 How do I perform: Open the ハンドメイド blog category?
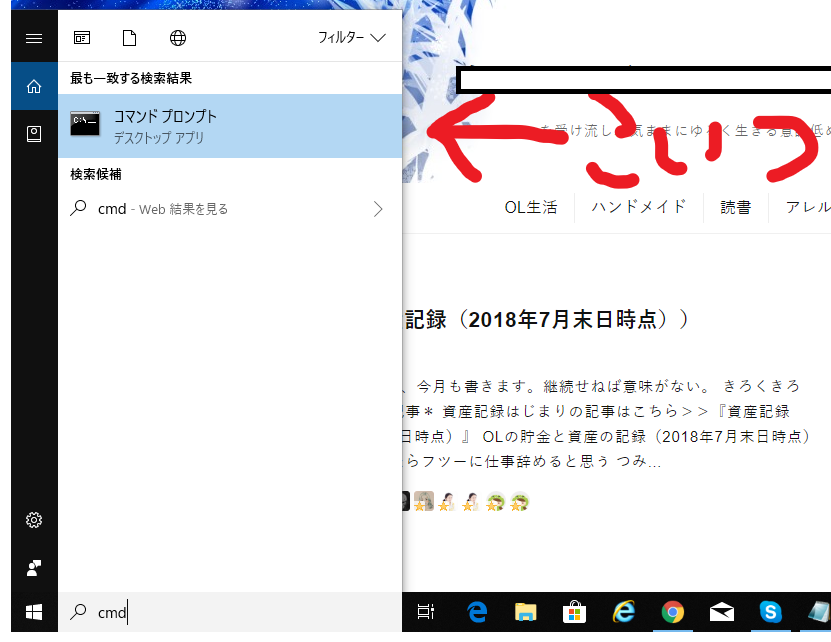pos(639,207)
